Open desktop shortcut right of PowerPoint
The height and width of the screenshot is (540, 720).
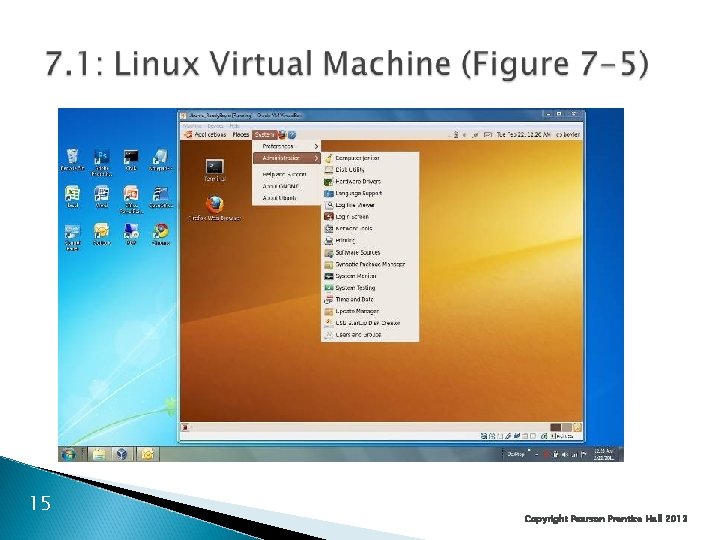(x=160, y=197)
